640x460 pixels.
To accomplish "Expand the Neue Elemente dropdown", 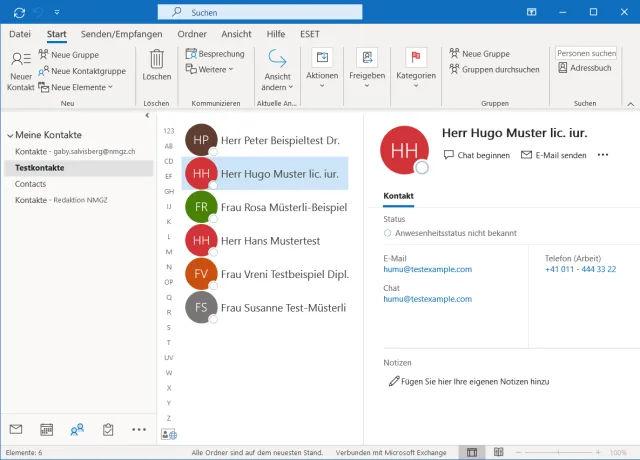I will (76, 87).
